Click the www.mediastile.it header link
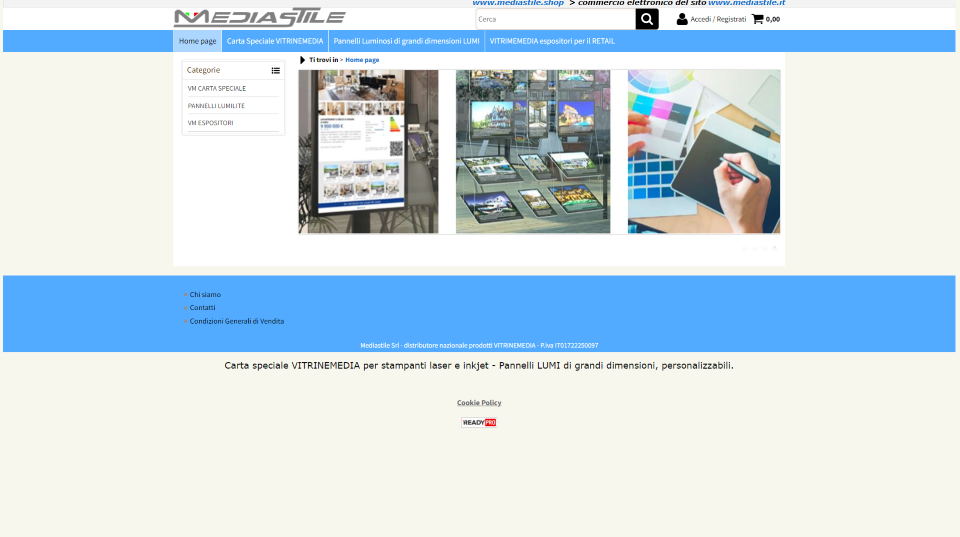960x537 pixels. point(746,3)
